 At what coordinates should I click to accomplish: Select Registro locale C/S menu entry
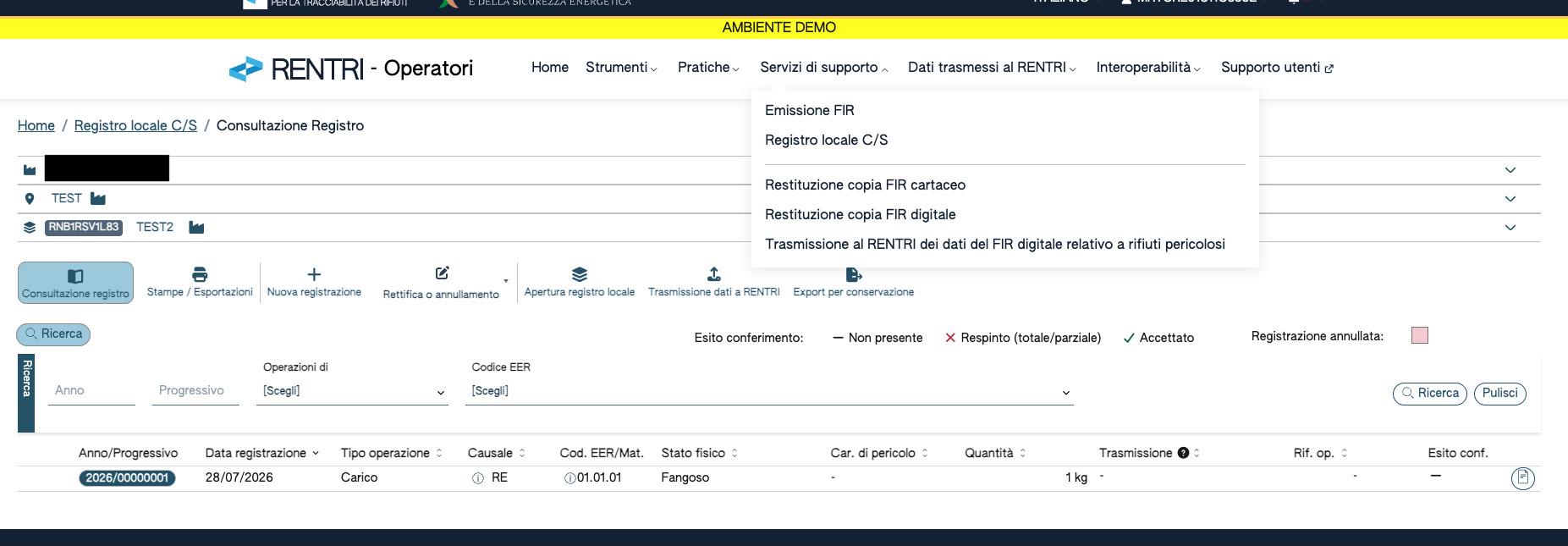coord(827,141)
